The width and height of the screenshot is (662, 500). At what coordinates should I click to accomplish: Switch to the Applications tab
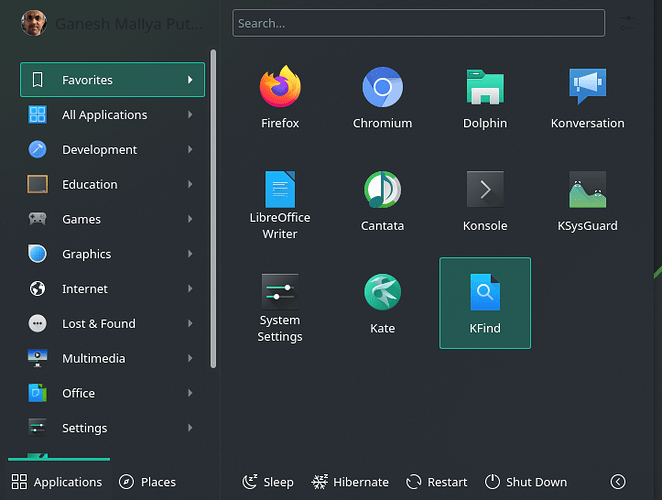point(57,482)
